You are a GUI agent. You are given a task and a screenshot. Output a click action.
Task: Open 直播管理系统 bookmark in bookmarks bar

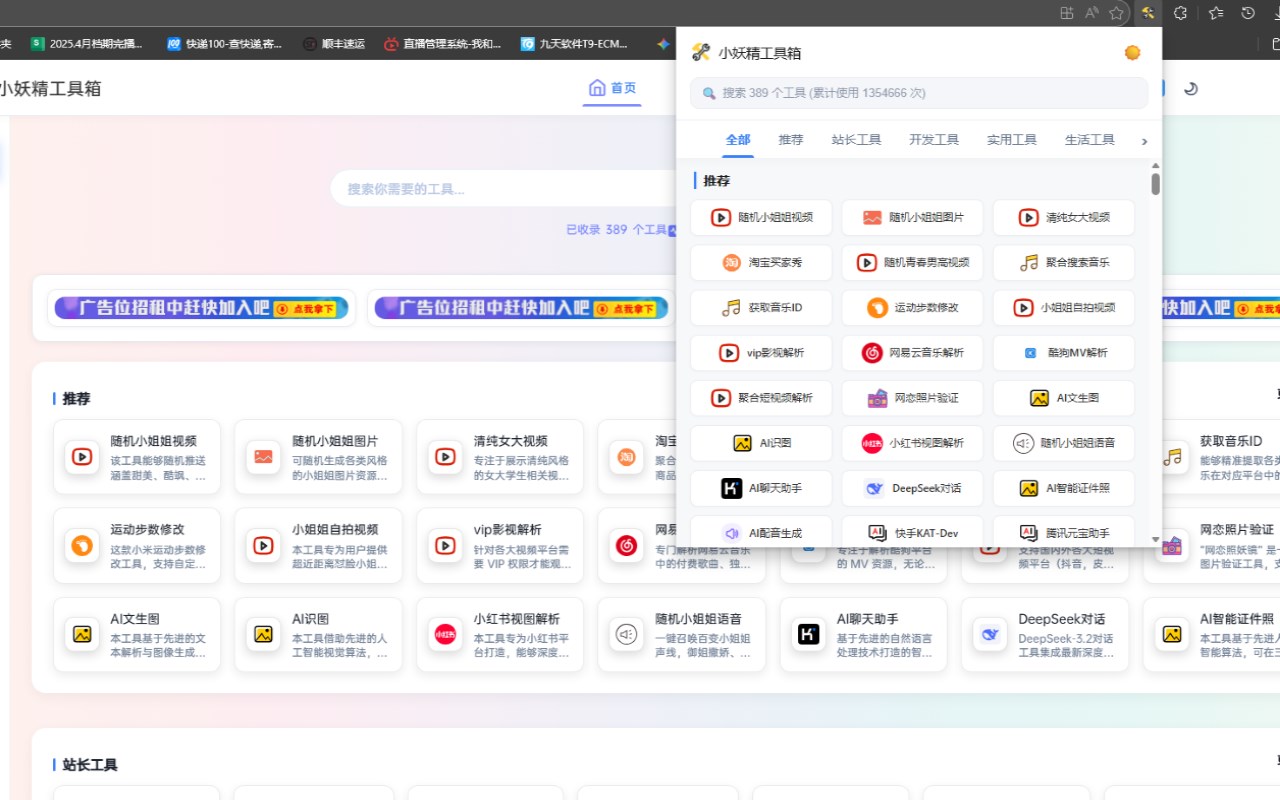(x=443, y=43)
